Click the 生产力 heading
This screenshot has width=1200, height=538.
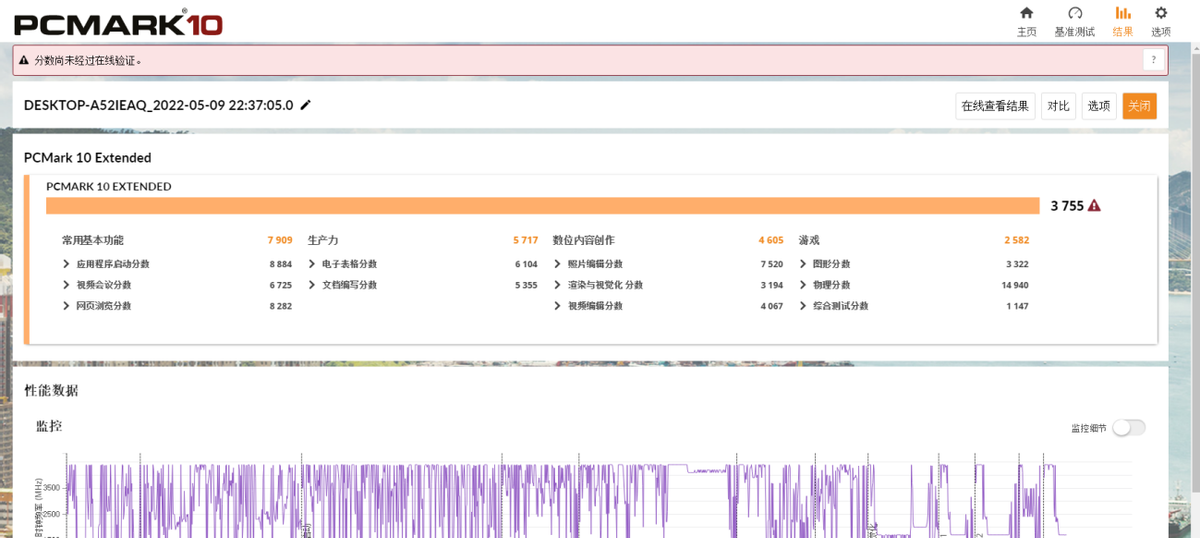pos(323,241)
